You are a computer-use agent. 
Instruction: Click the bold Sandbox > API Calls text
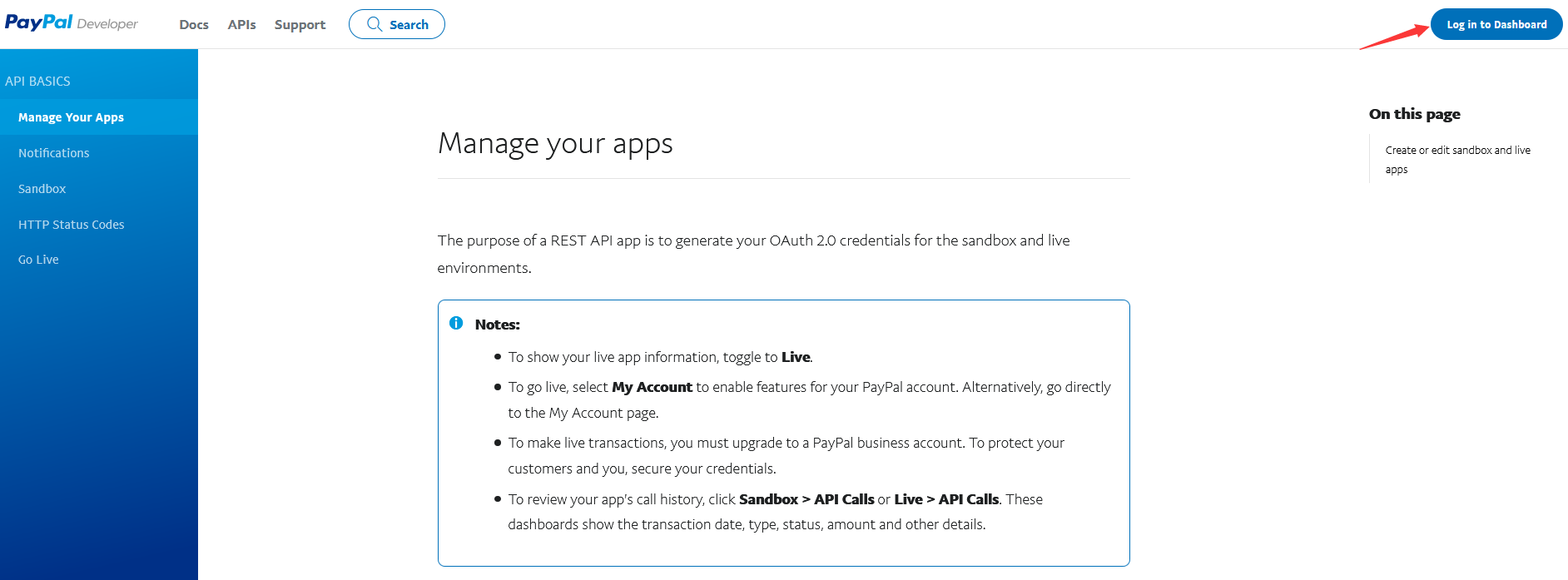click(806, 499)
